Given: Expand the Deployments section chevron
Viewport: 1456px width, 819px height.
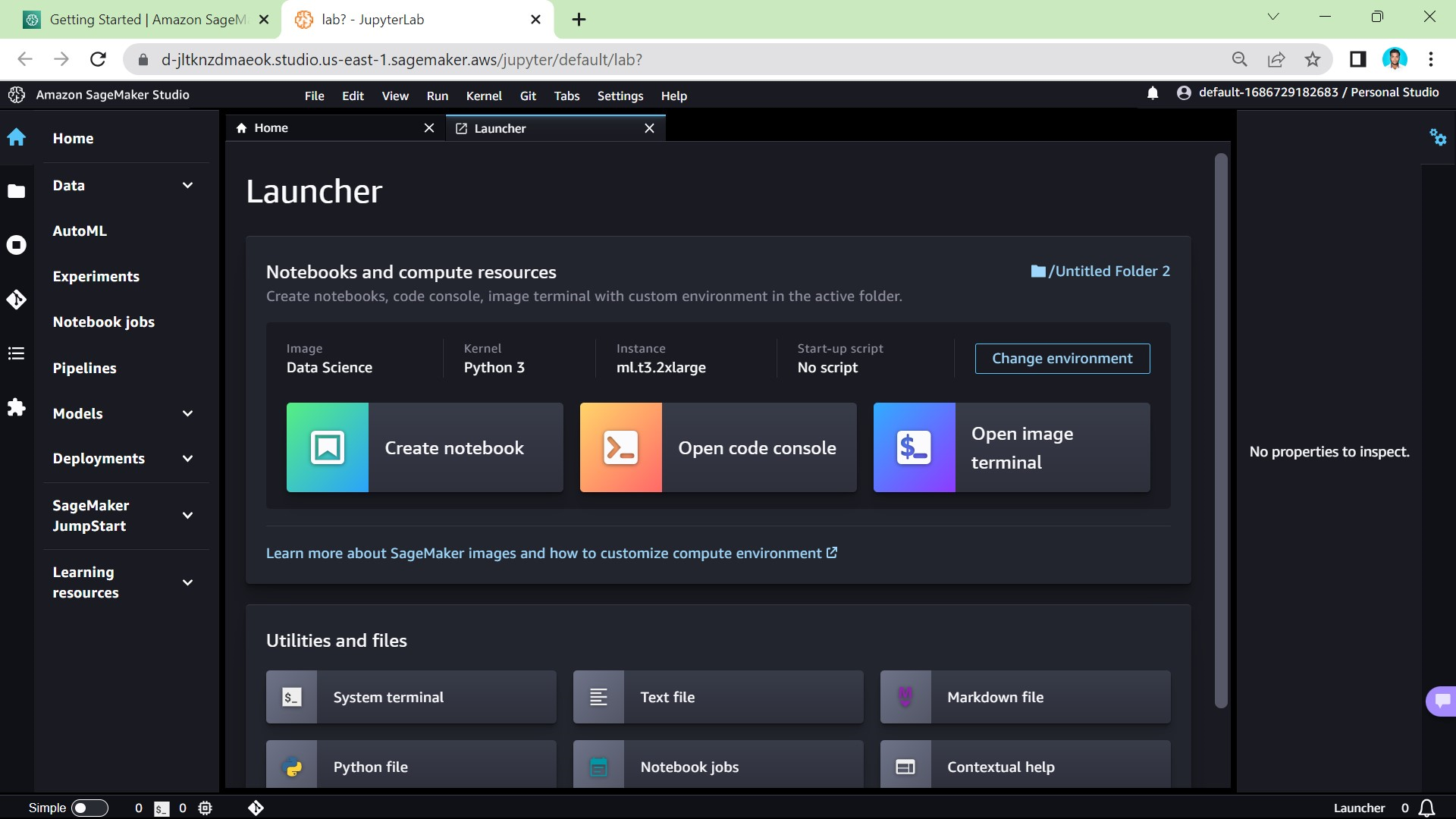Looking at the screenshot, I should 187,459.
